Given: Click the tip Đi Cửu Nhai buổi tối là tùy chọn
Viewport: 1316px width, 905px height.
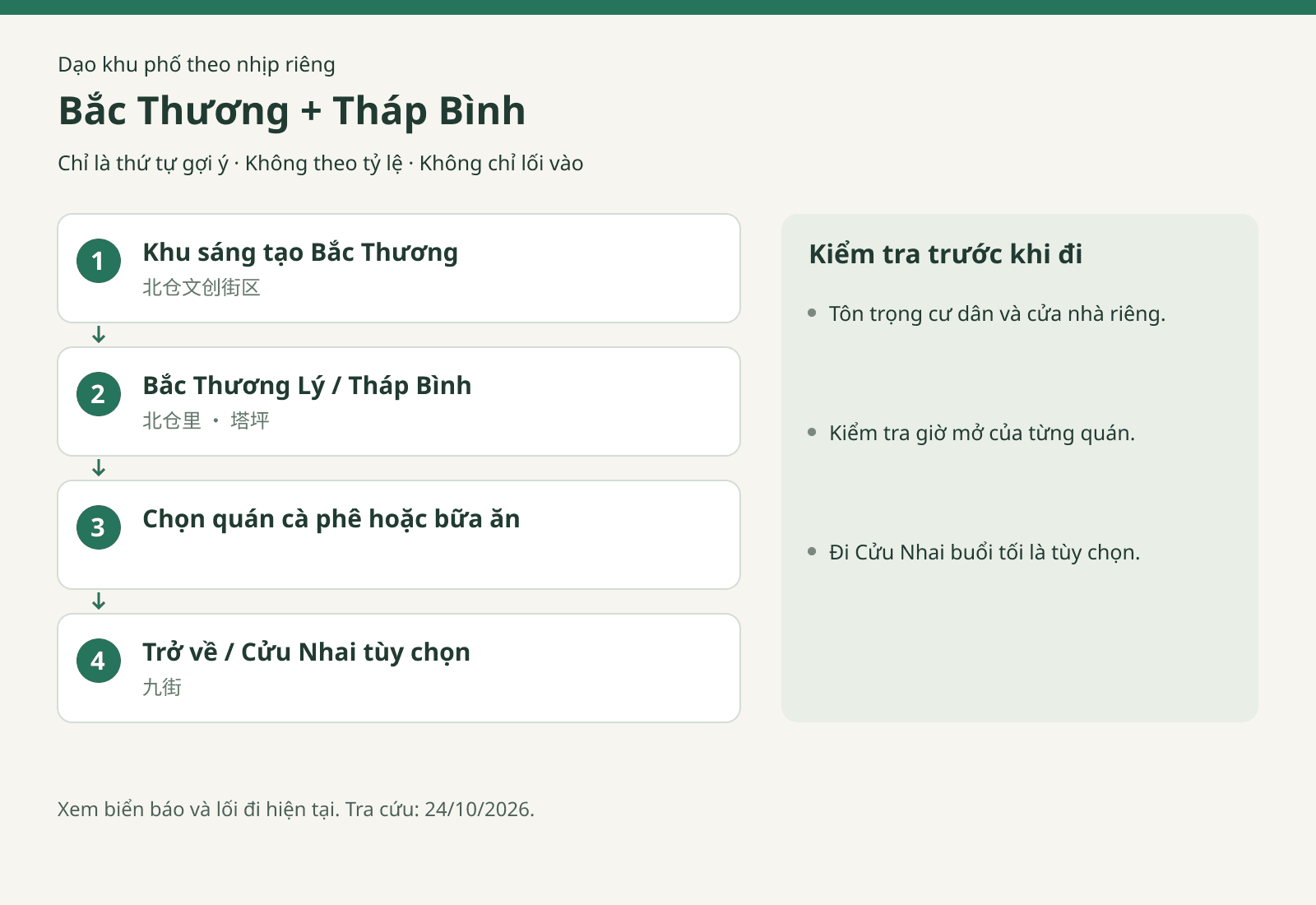Looking at the screenshot, I should coord(985,553).
